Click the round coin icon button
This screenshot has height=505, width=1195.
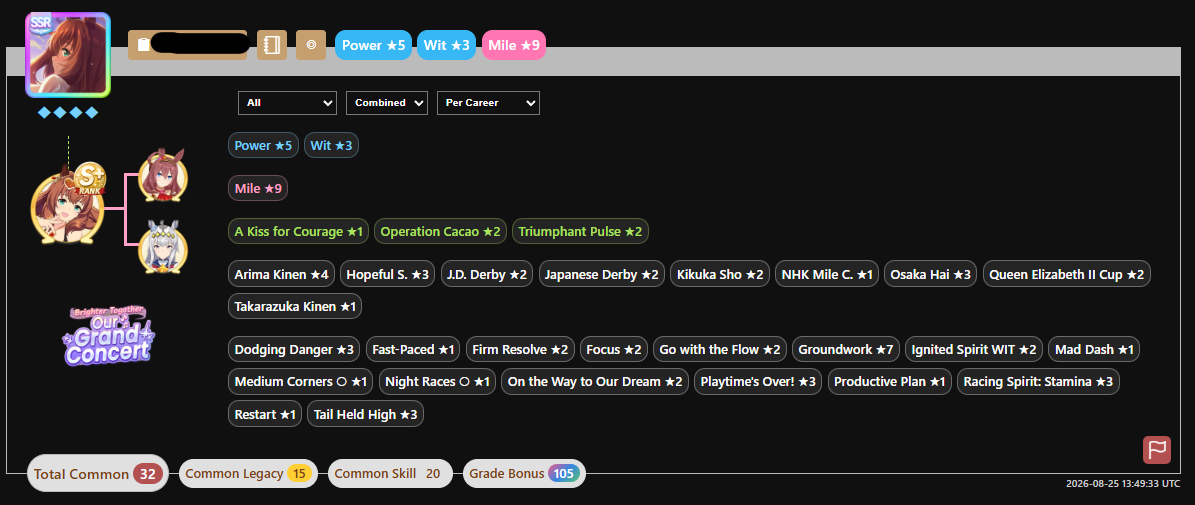[x=311, y=45]
